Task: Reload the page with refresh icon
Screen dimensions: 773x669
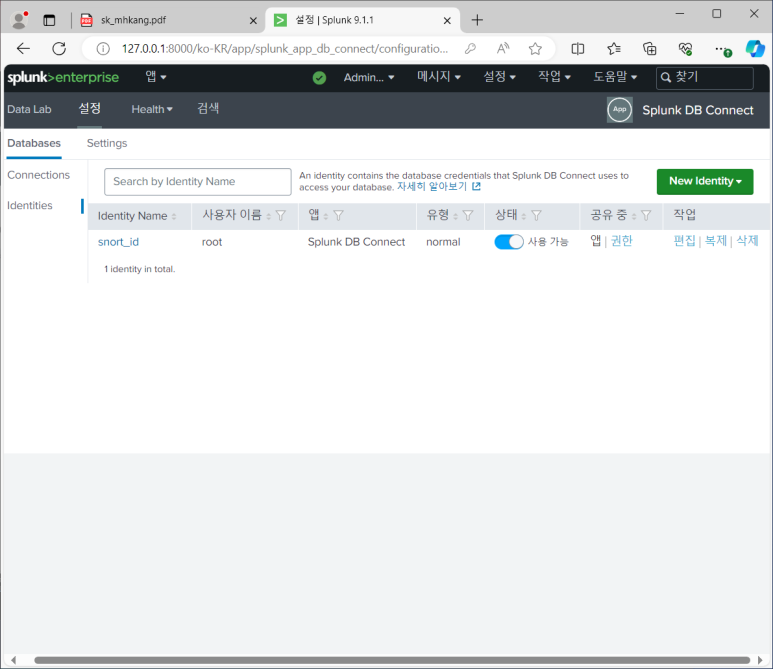Action: pos(59,48)
